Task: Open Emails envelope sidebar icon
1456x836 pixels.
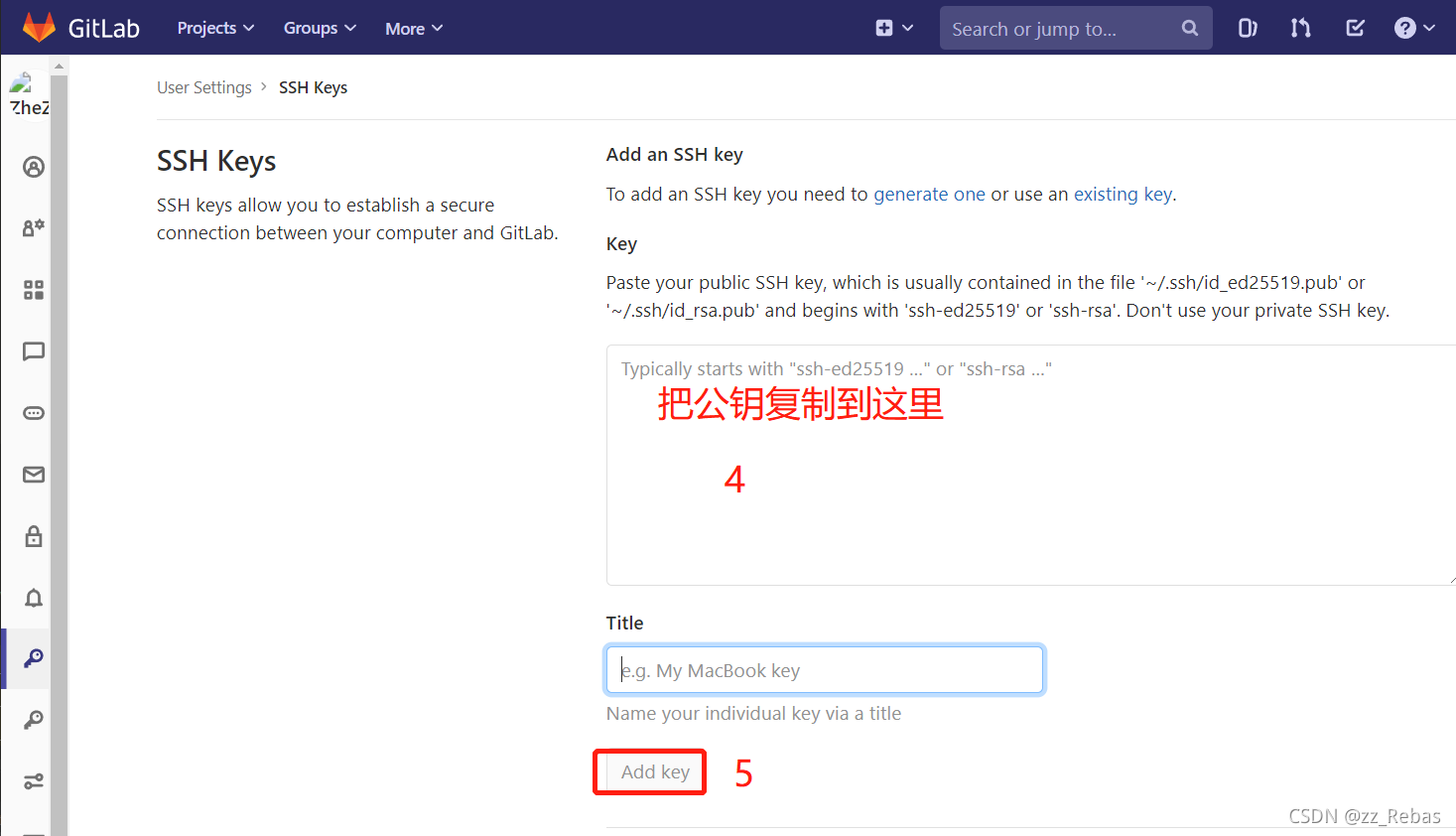Action: point(34,475)
